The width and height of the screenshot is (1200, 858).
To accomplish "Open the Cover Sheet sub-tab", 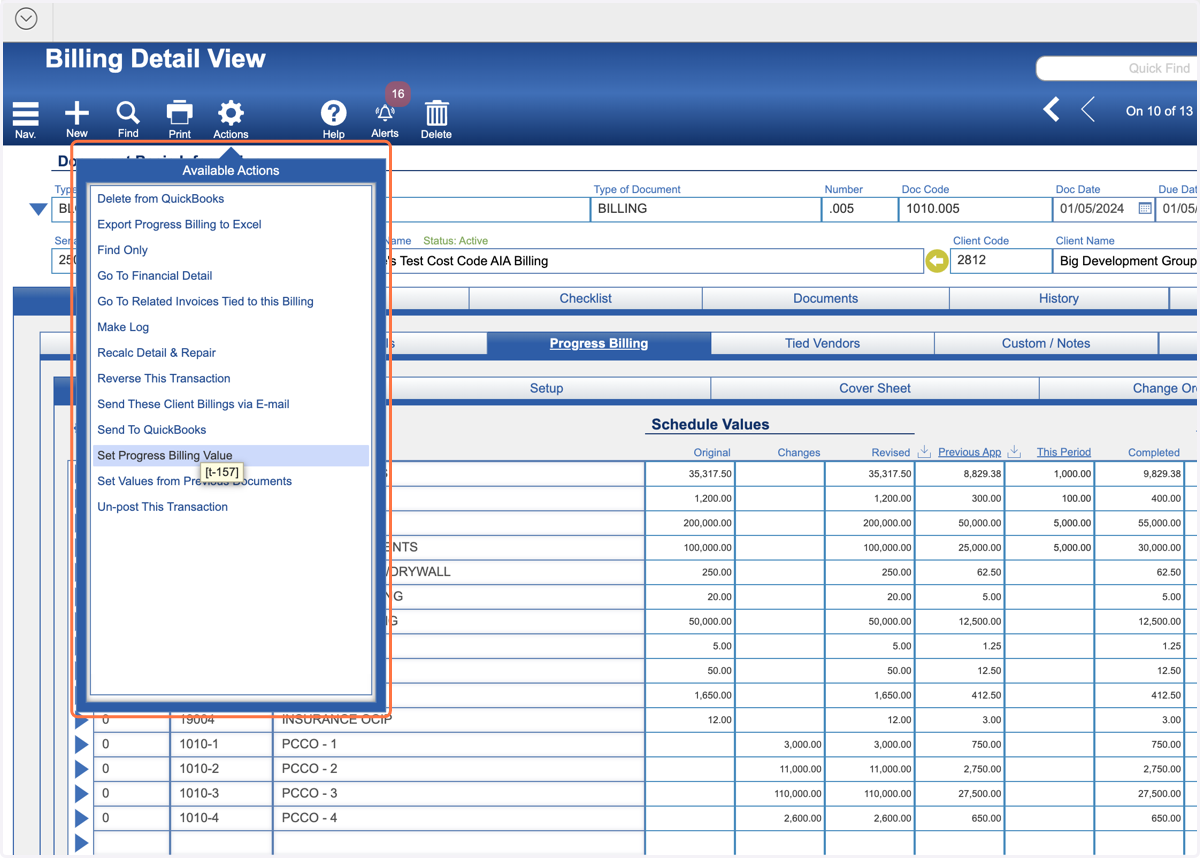I will [x=875, y=388].
